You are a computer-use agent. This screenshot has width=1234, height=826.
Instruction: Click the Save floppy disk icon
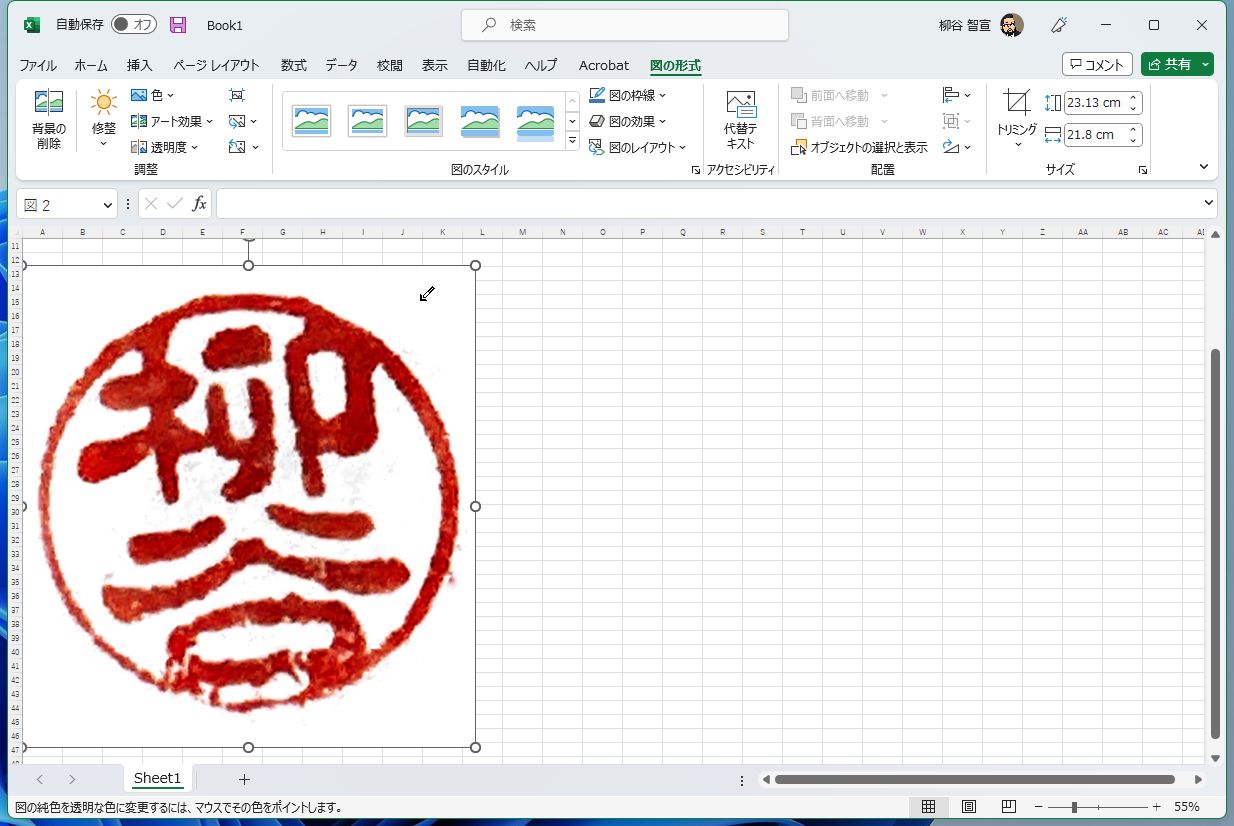click(178, 25)
